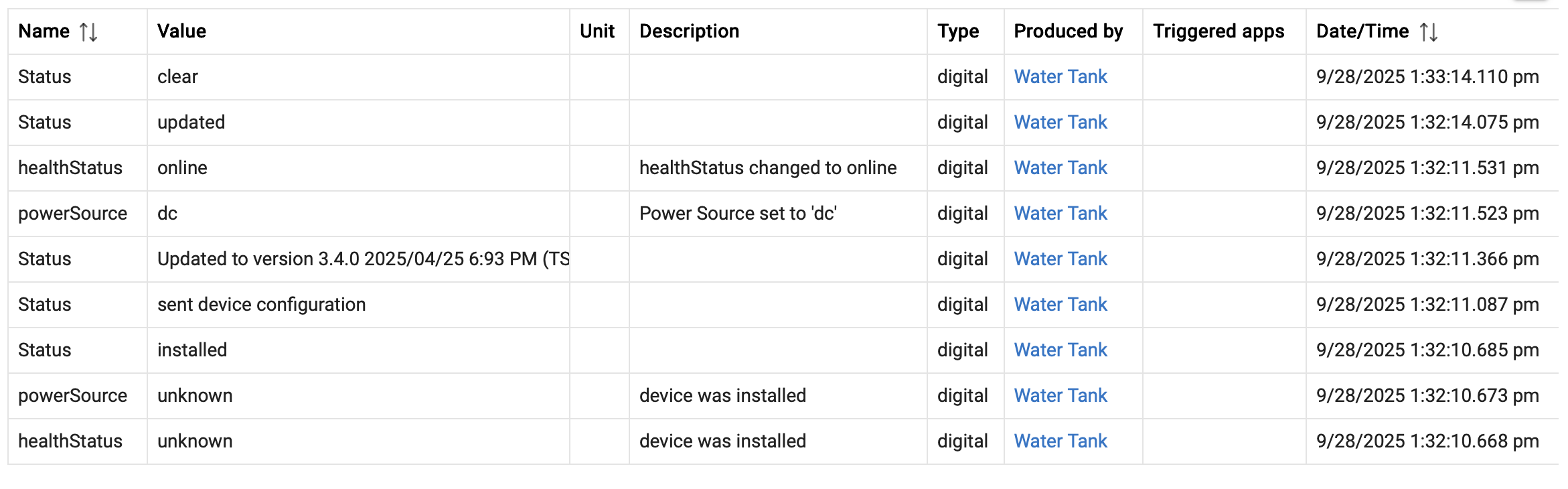
Task: Open Water Tank link in version update row
Action: point(1060,259)
